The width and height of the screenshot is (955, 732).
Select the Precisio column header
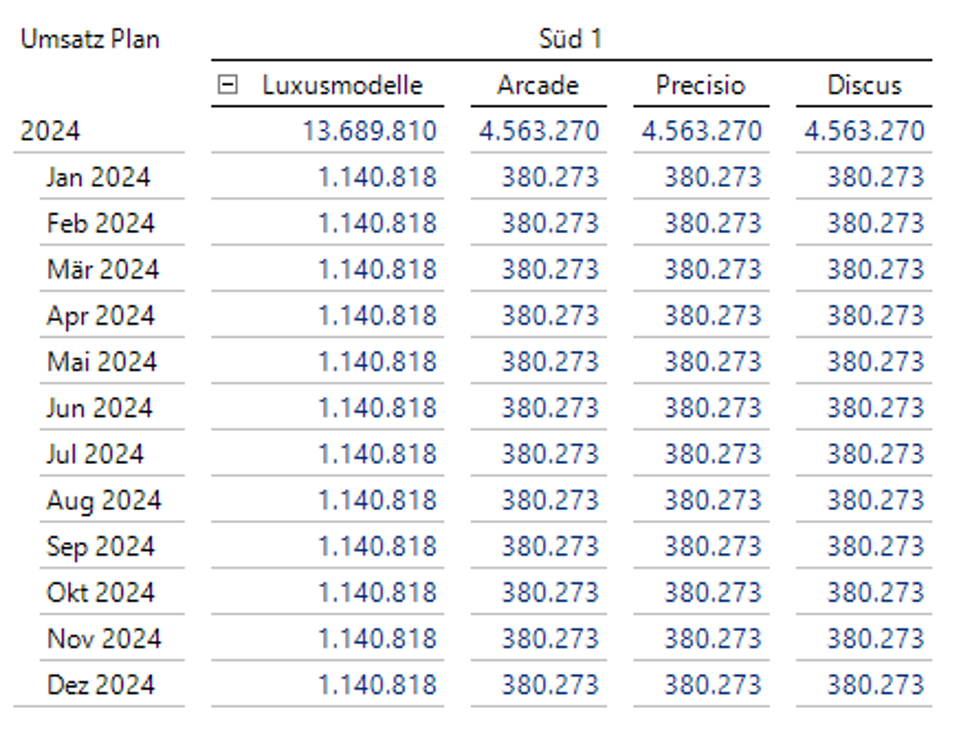click(700, 86)
